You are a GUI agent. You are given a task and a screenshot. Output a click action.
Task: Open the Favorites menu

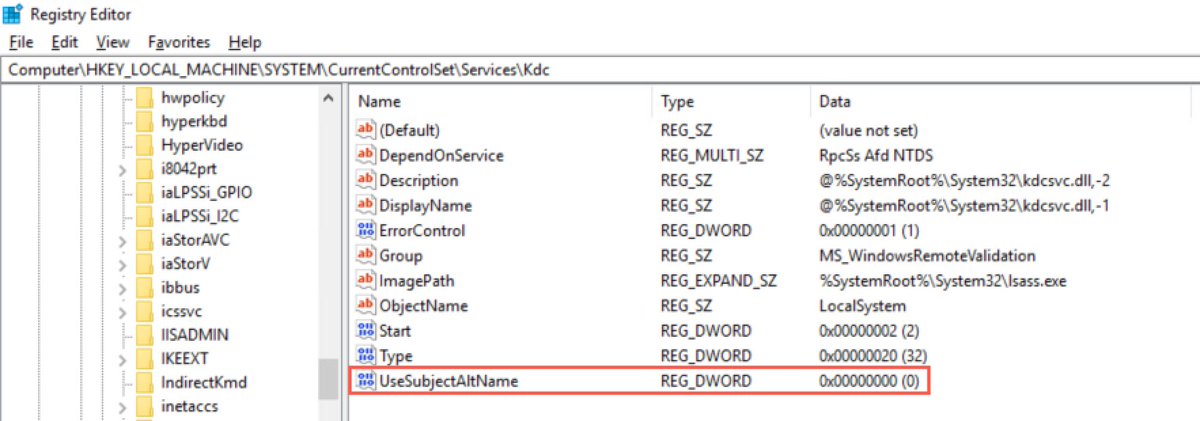[179, 42]
